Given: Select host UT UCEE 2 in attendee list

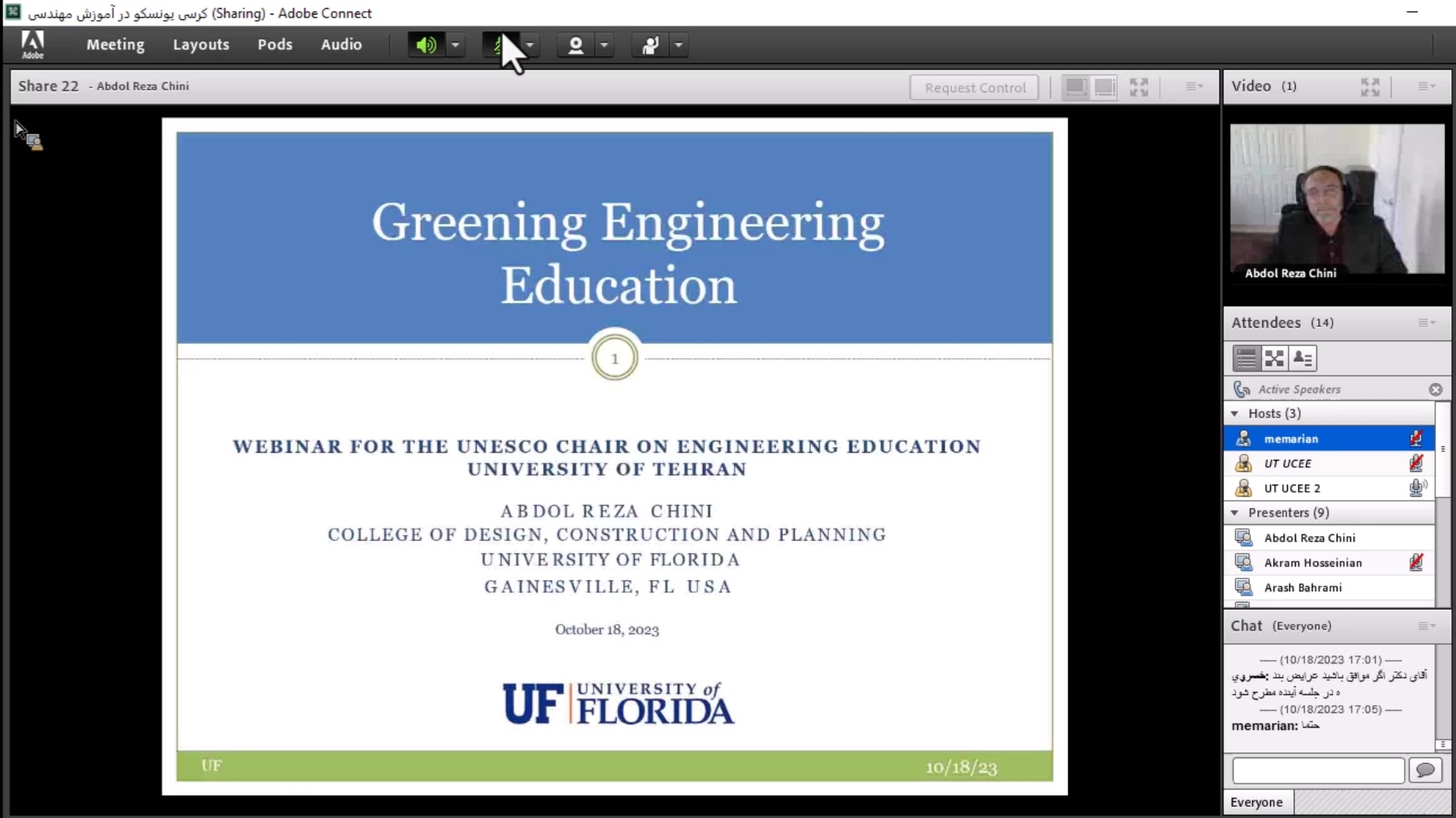Looking at the screenshot, I should [x=1329, y=488].
